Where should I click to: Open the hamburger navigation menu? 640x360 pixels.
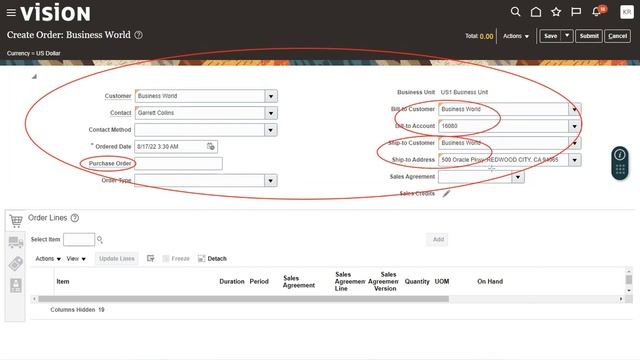[11, 13]
